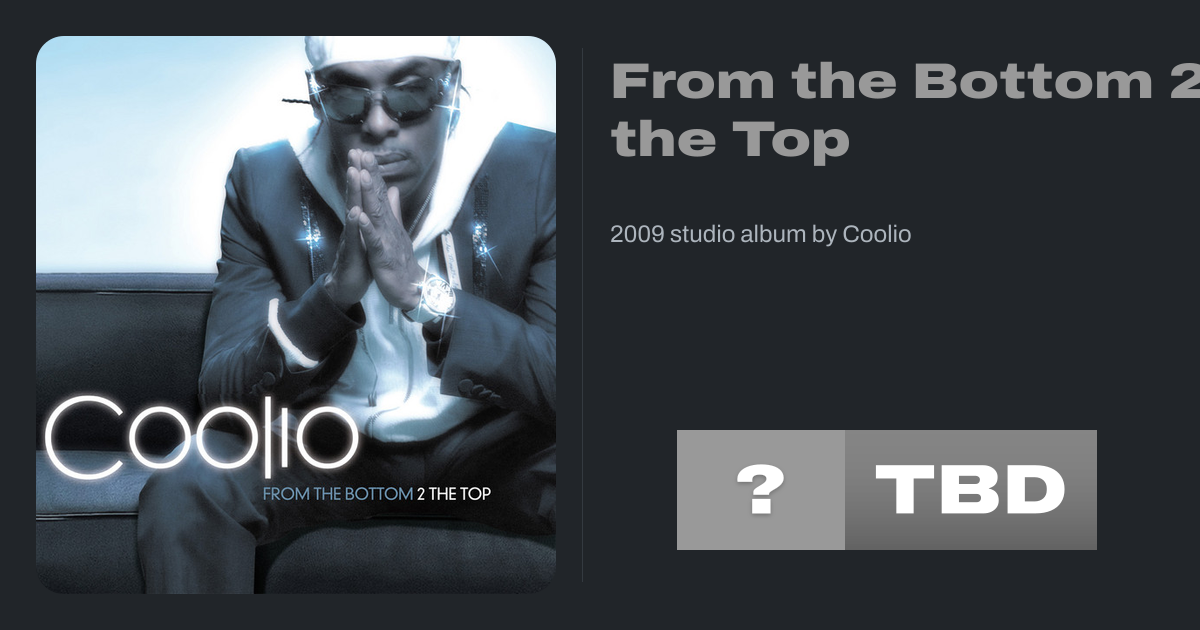Select the TBD rating badge
This screenshot has width=1200, height=630.
click(x=971, y=490)
